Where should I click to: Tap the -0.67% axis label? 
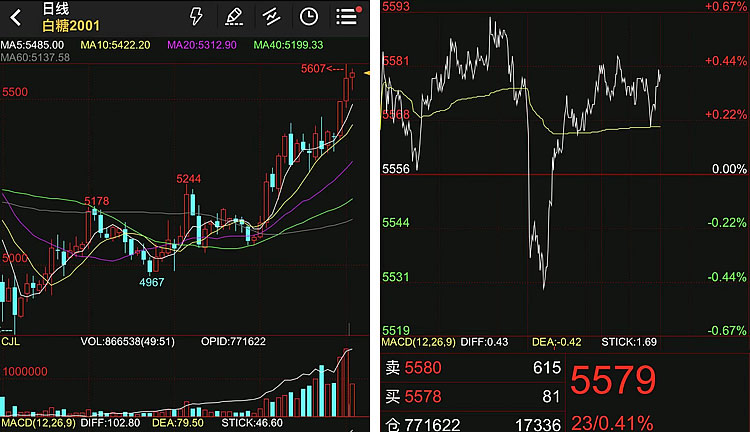(x=727, y=331)
